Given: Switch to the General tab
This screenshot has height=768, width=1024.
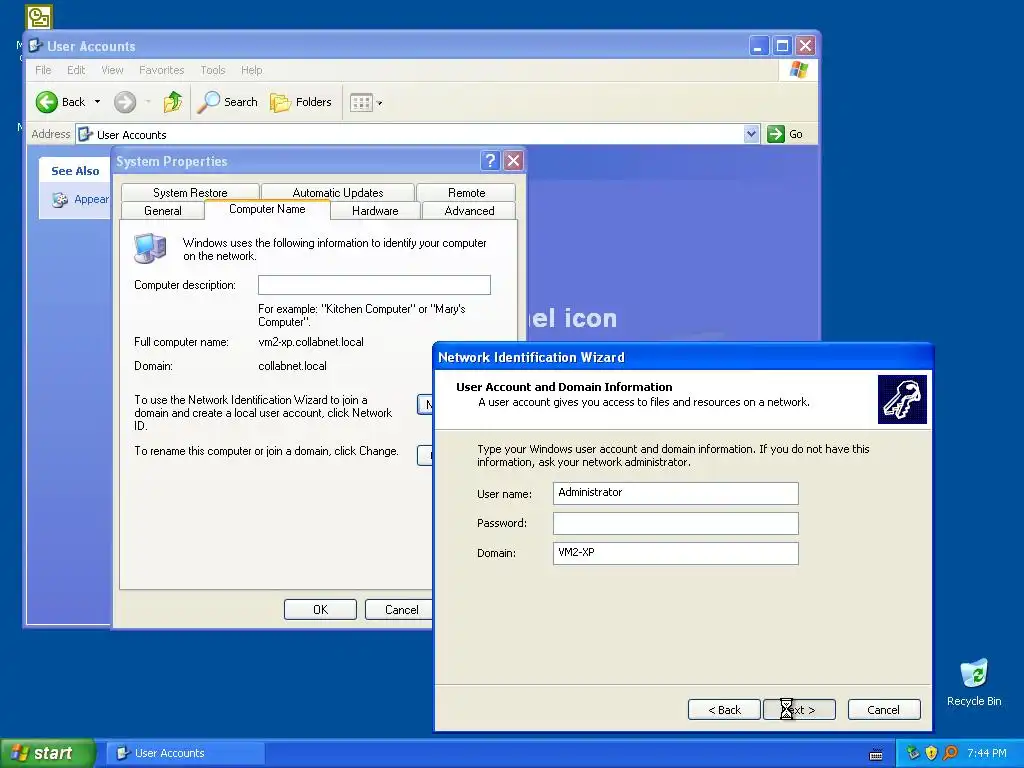Looking at the screenshot, I should click(x=163, y=210).
